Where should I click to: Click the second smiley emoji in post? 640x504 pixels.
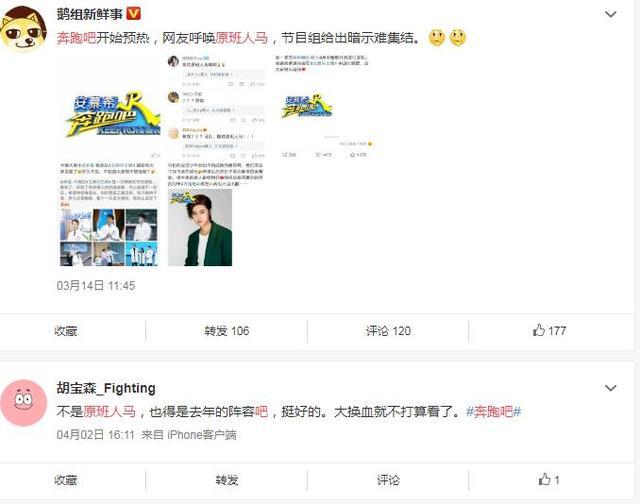tap(457, 38)
